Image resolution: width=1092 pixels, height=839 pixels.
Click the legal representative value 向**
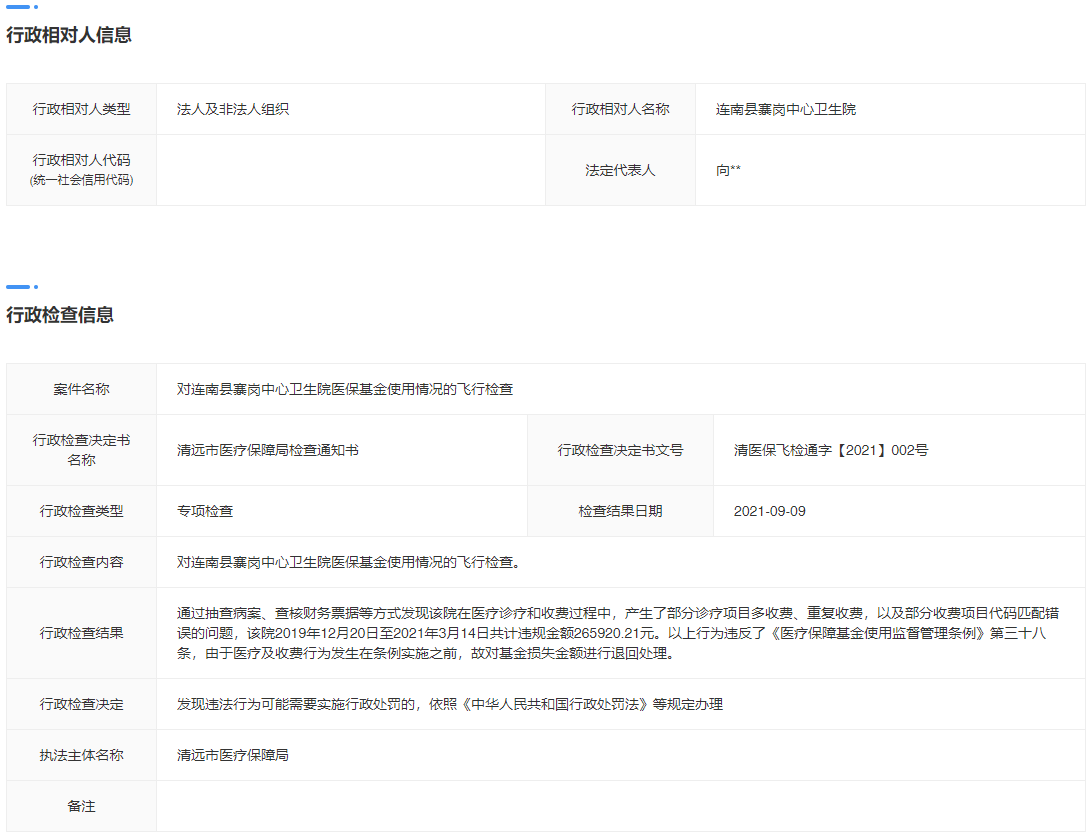click(x=728, y=170)
